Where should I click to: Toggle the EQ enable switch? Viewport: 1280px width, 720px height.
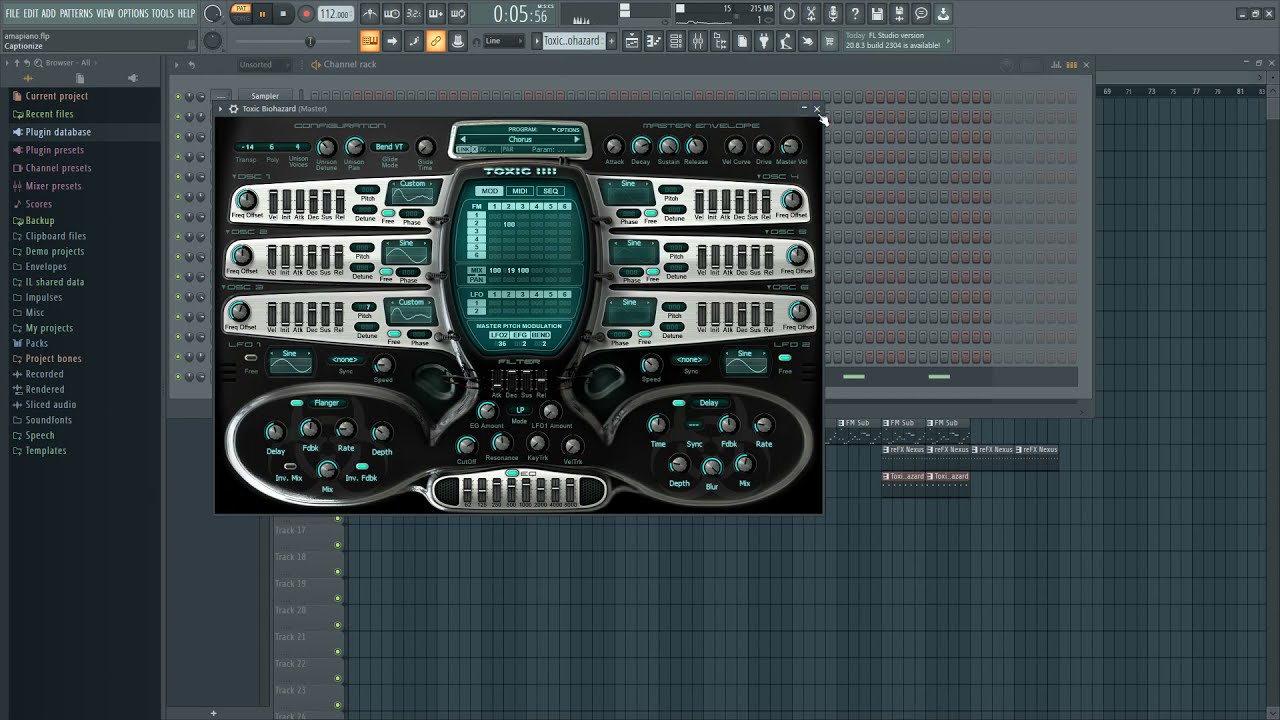(x=512, y=473)
